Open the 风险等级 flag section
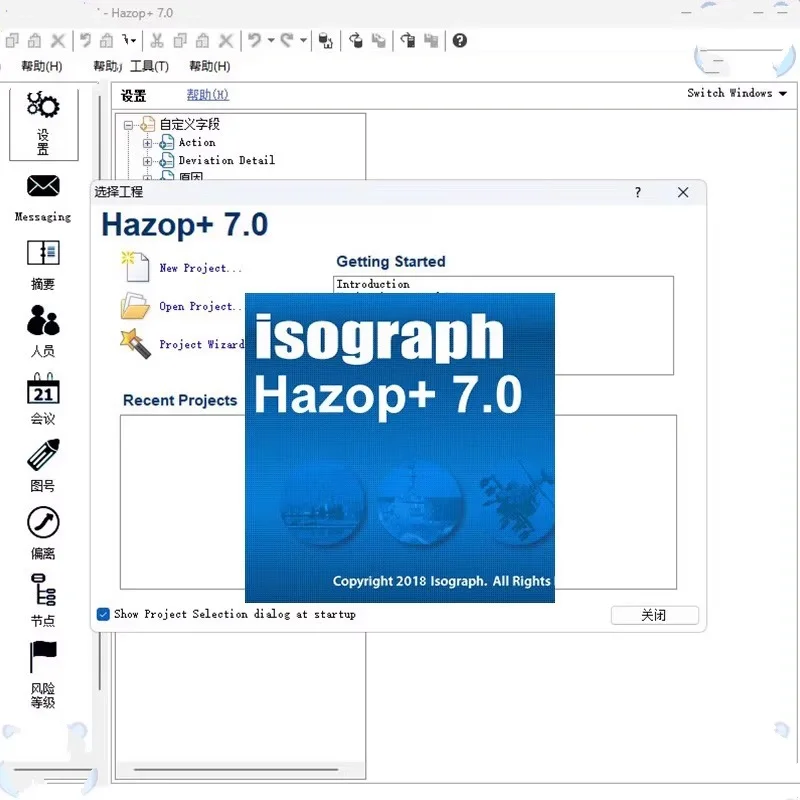Image resolution: width=800 pixels, height=800 pixels. tap(43, 674)
